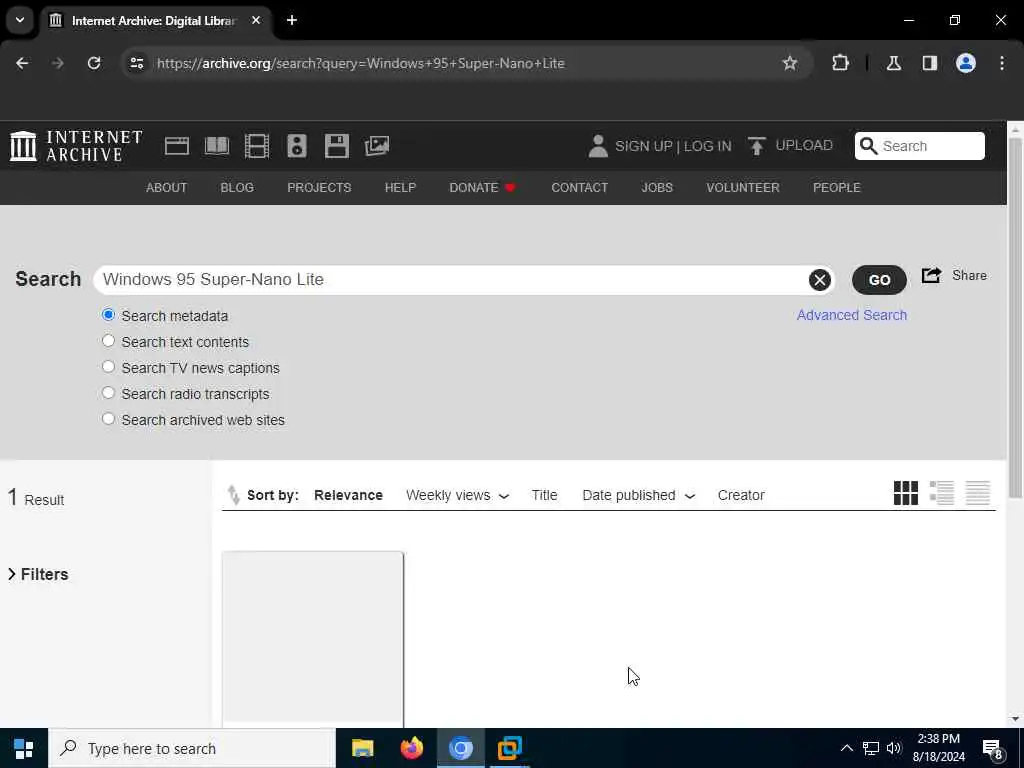1024x768 pixels.
Task: Open the Video film-strip icon
Action: tap(257, 146)
